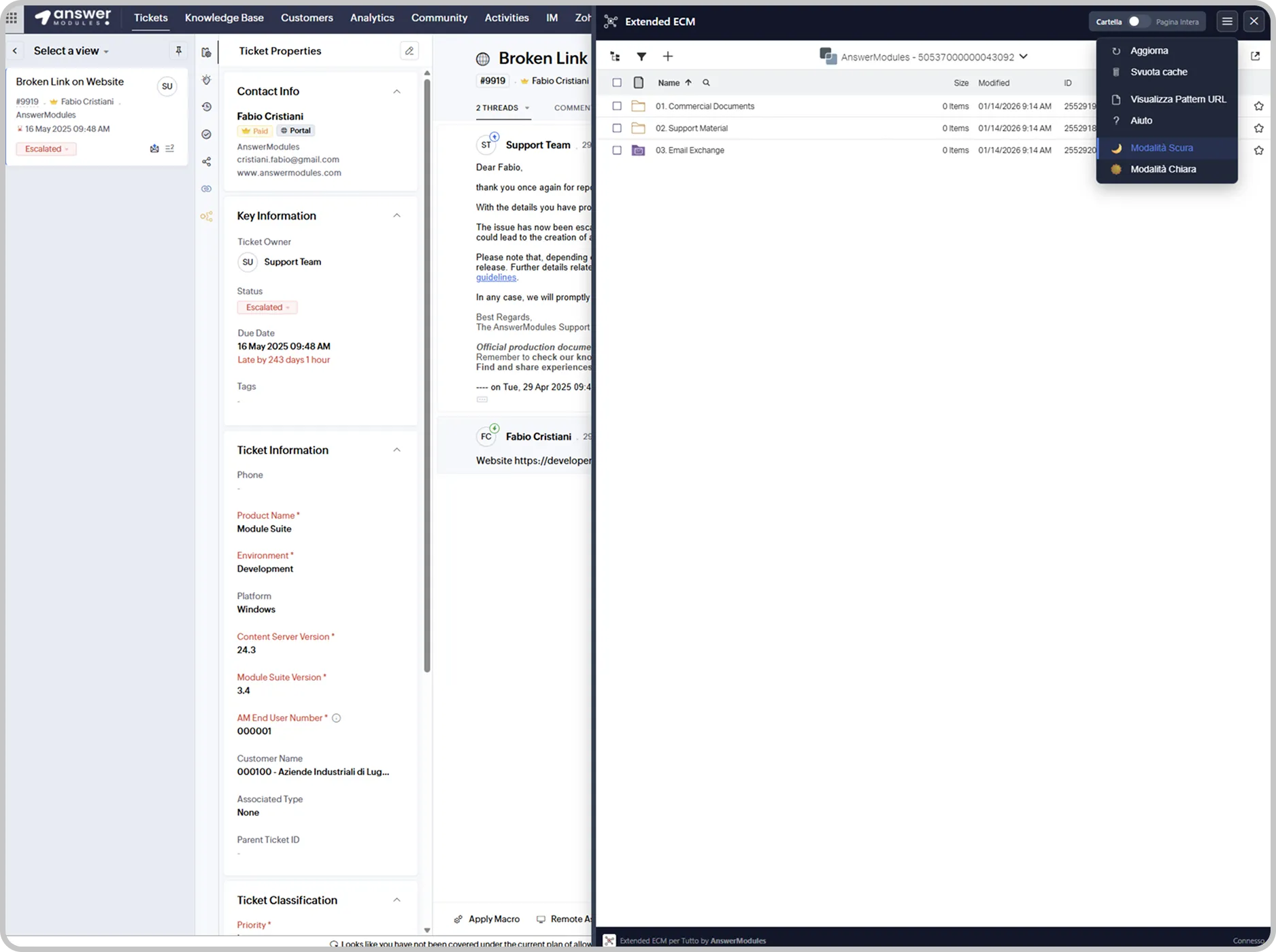Choose Modalità Chiara from the menu
Image resolution: width=1276 pixels, height=952 pixels.
click(1162, 169)
